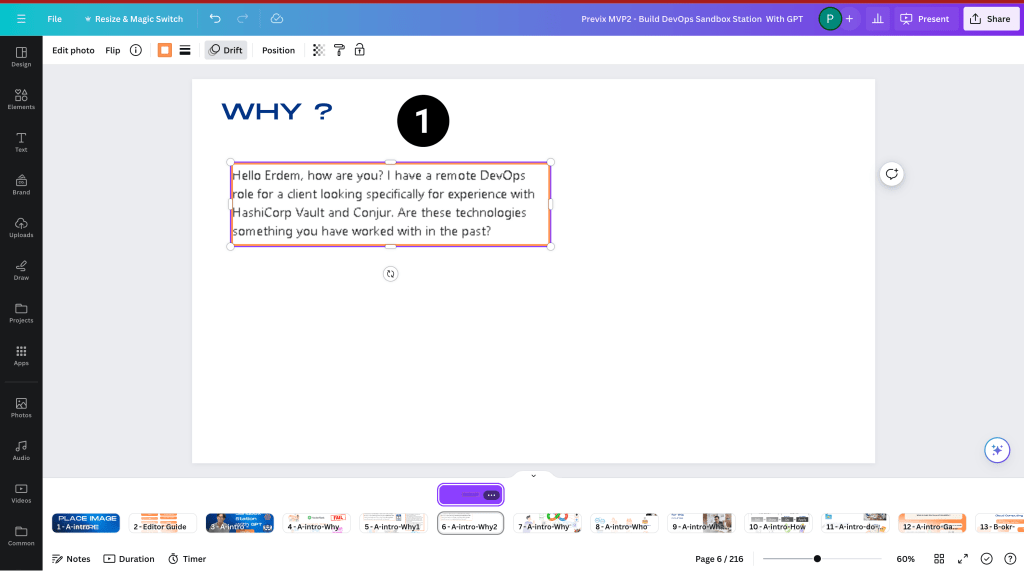
Task: Open the Audio panel
Action: click(x=21, y=450)
